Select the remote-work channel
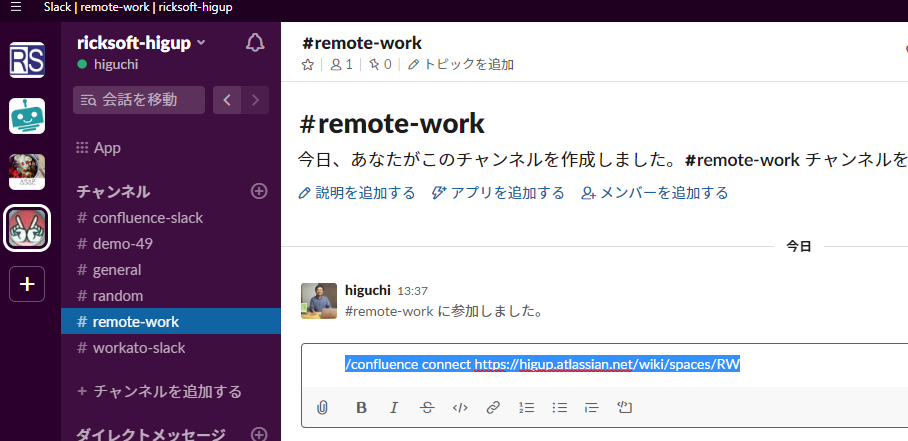The image size is (908, 441). click(x=171, y=321)
